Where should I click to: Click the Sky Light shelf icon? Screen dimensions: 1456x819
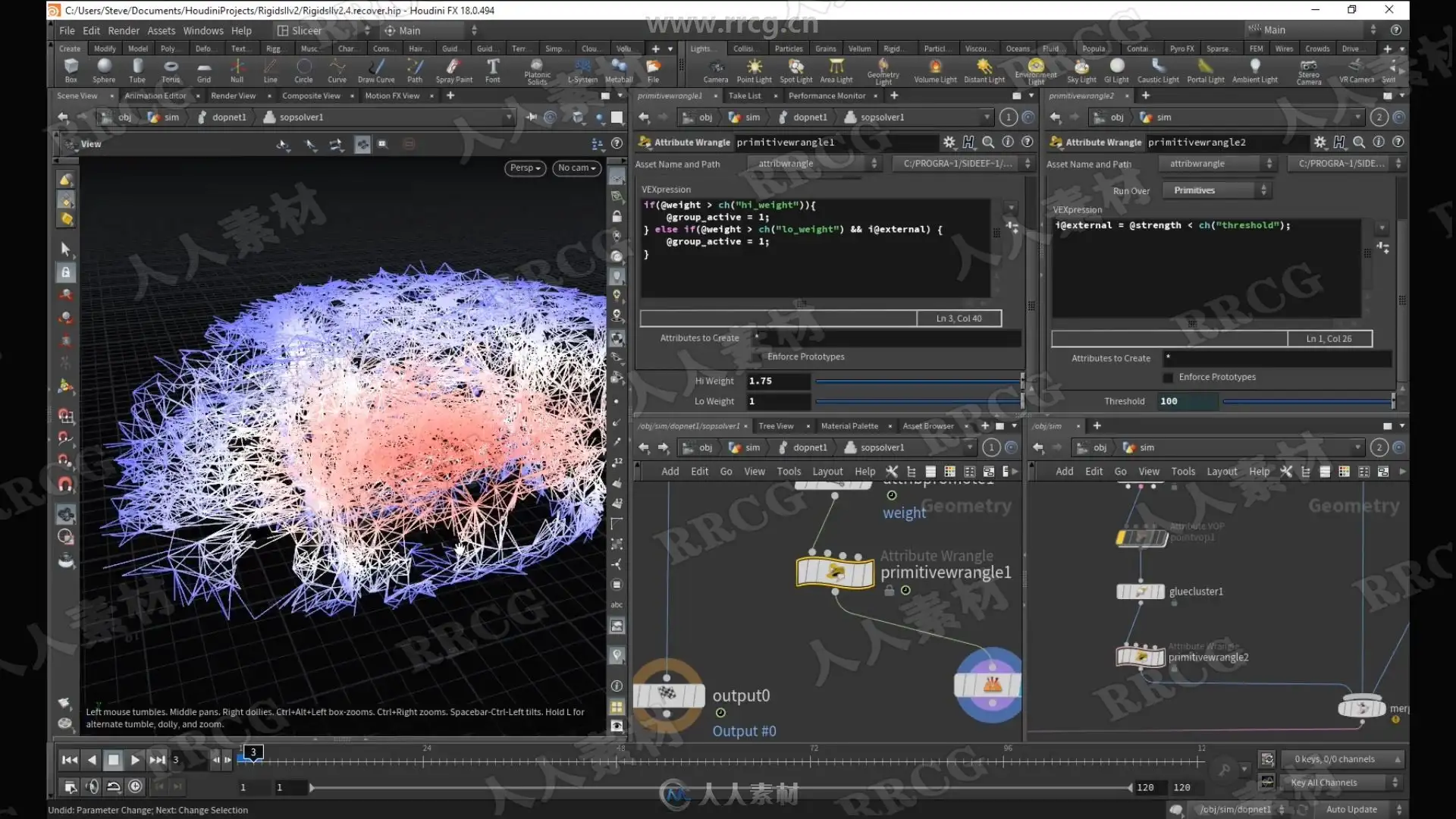pyautogui.click(x=1081, y=69)
